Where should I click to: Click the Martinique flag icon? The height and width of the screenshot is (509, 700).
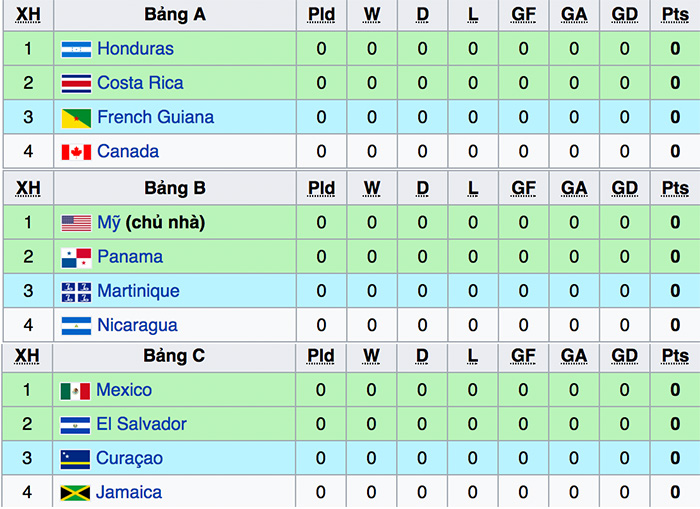tap(76, 291)
